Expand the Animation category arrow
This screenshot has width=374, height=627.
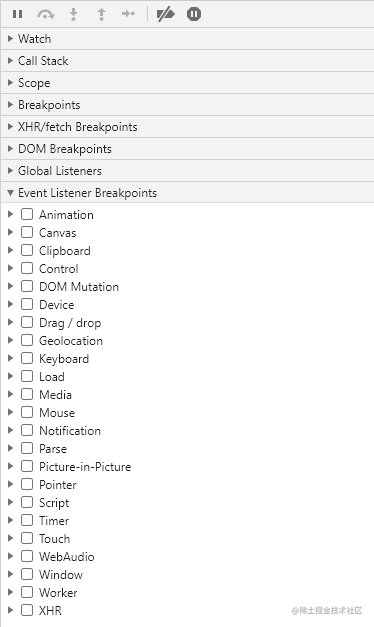click(11, 214)
